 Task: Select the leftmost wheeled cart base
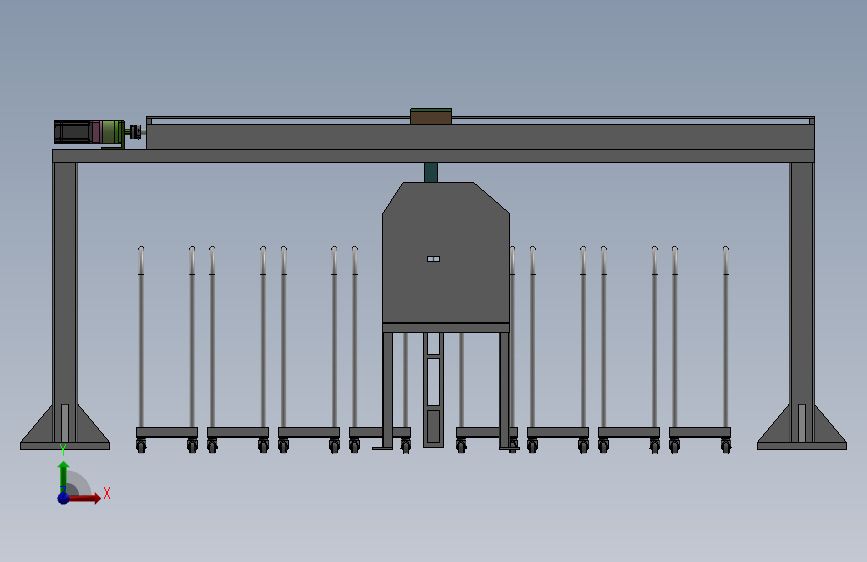(x=167, y=432)
